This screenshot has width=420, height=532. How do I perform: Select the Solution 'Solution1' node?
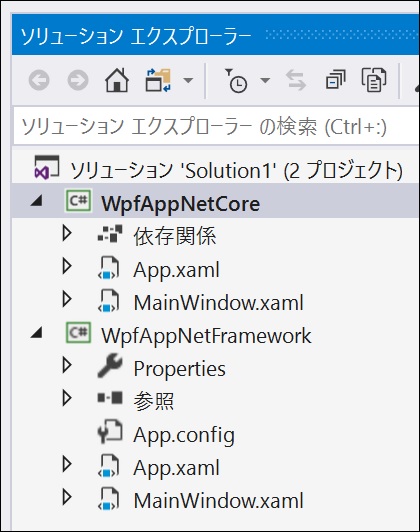(x=236, y=170)
